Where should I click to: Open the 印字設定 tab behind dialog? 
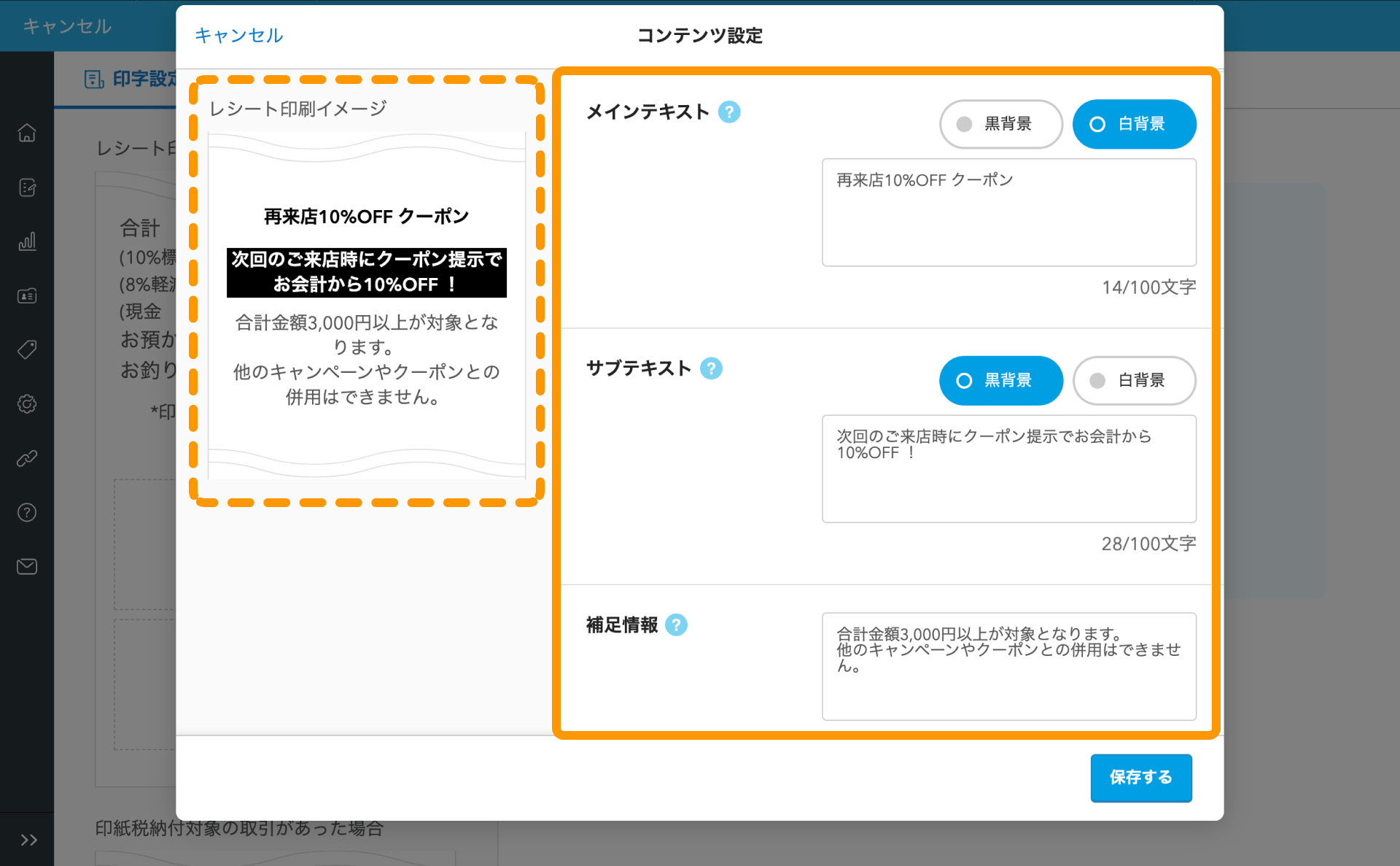[131, 79]
